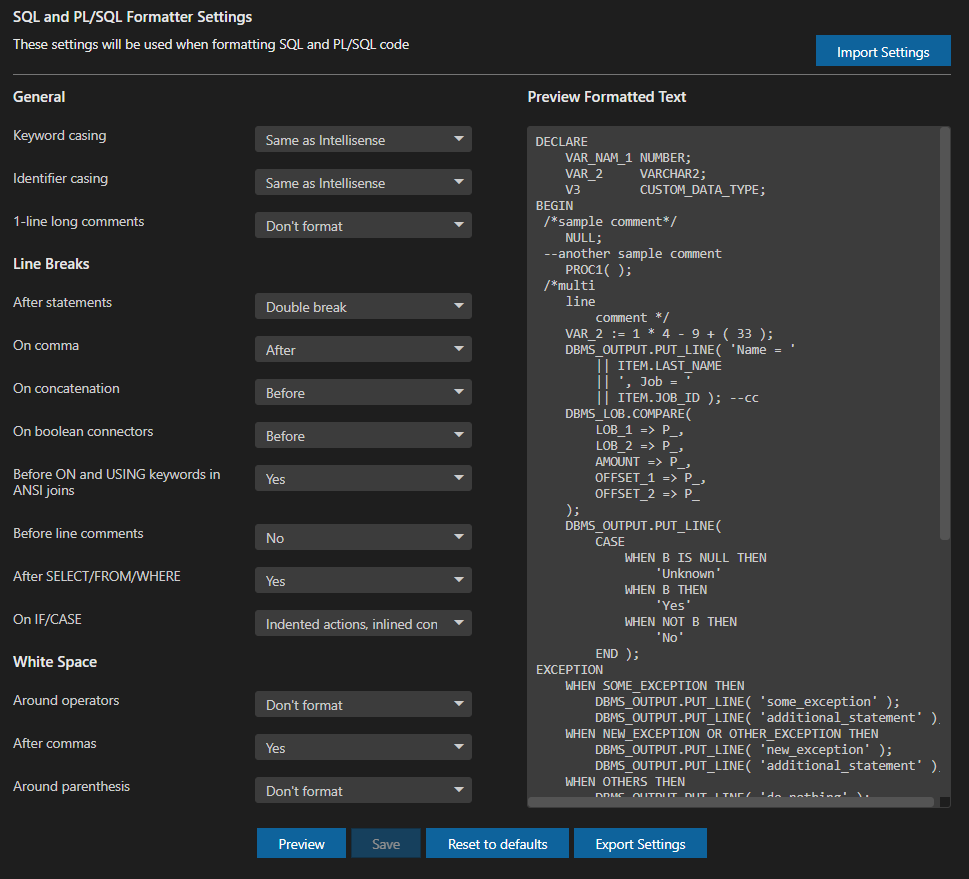Click the 'PROC1( );' line in preview
This screenshot has height=879, width=969.
point(598,270)
